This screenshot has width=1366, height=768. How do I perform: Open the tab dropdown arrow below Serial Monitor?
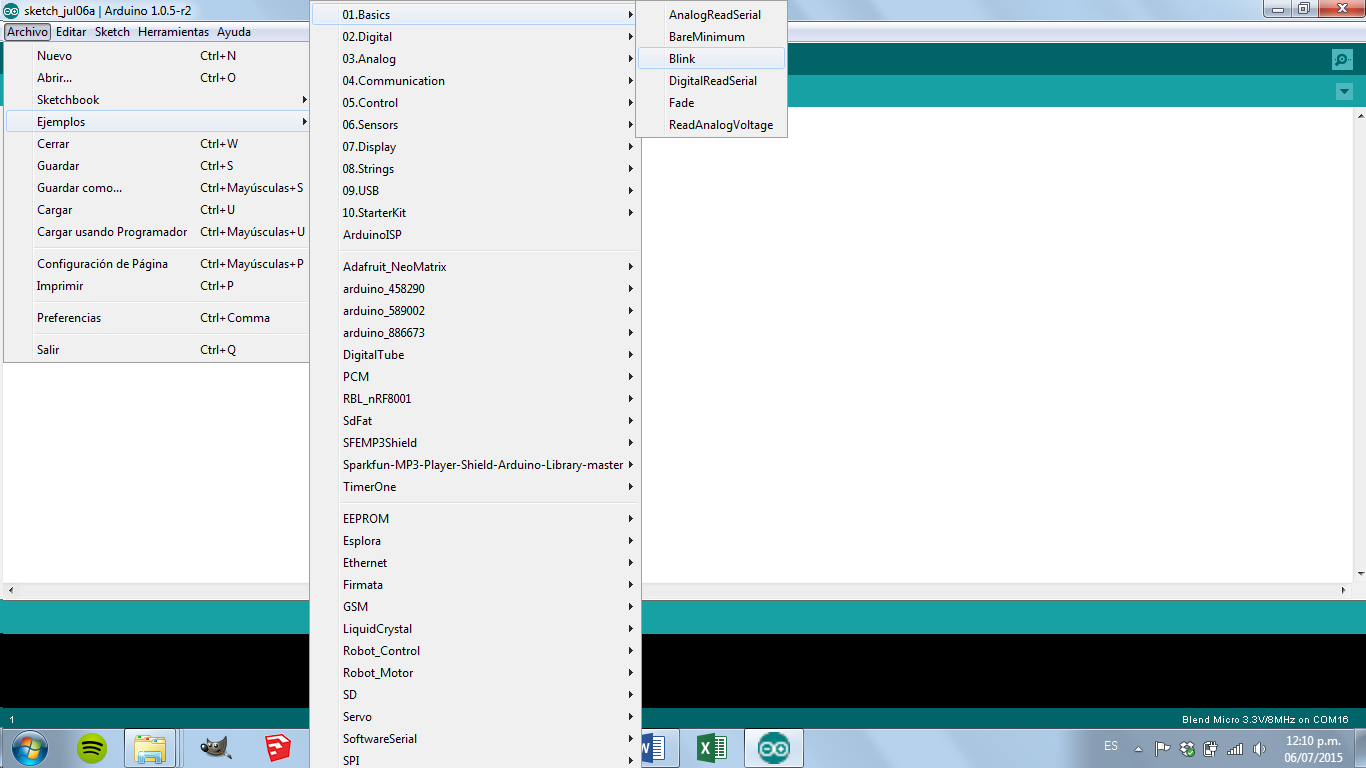pyautogui.click(x=1343, y=92)
